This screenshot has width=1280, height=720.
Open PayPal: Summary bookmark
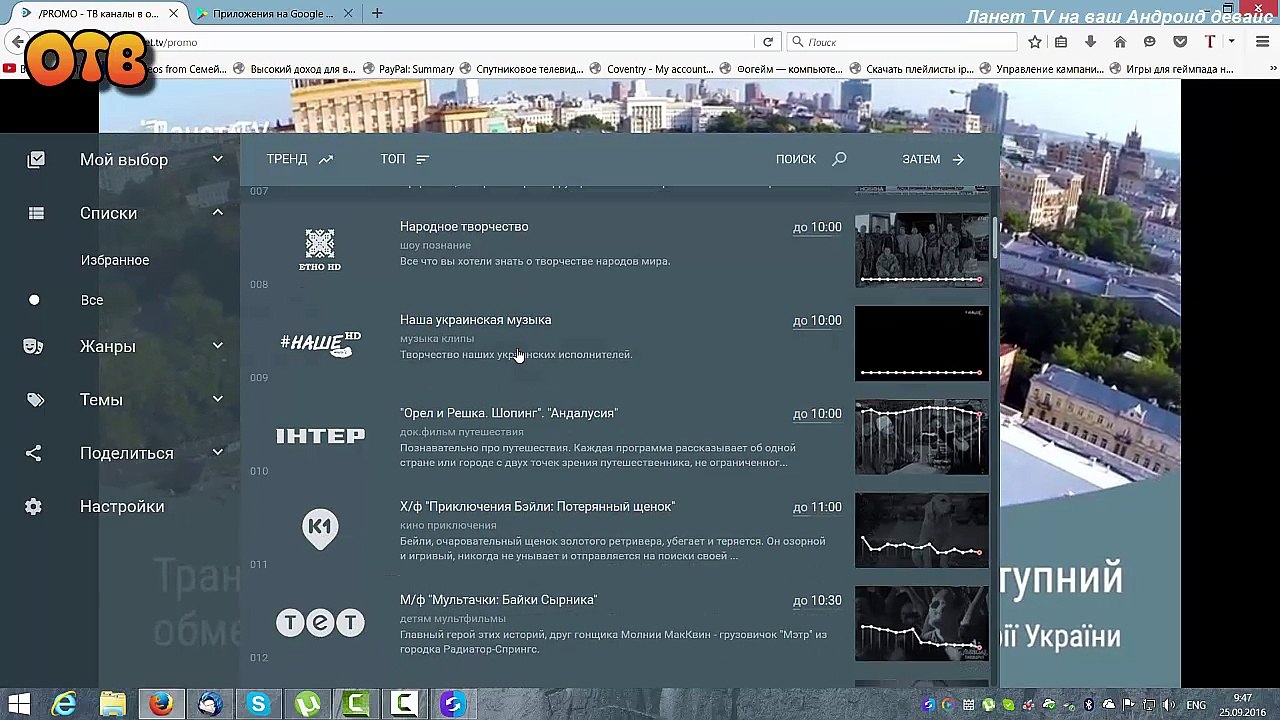(408, 69)
